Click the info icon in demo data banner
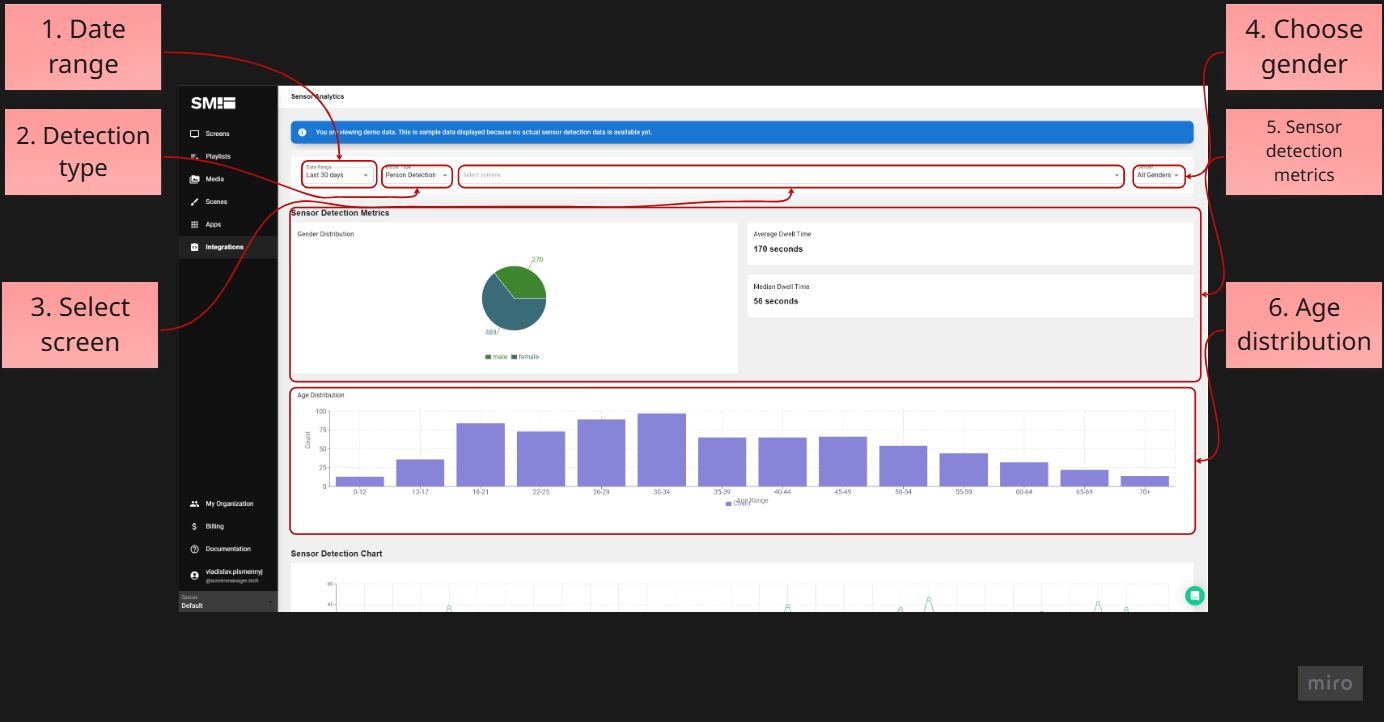 302,132
